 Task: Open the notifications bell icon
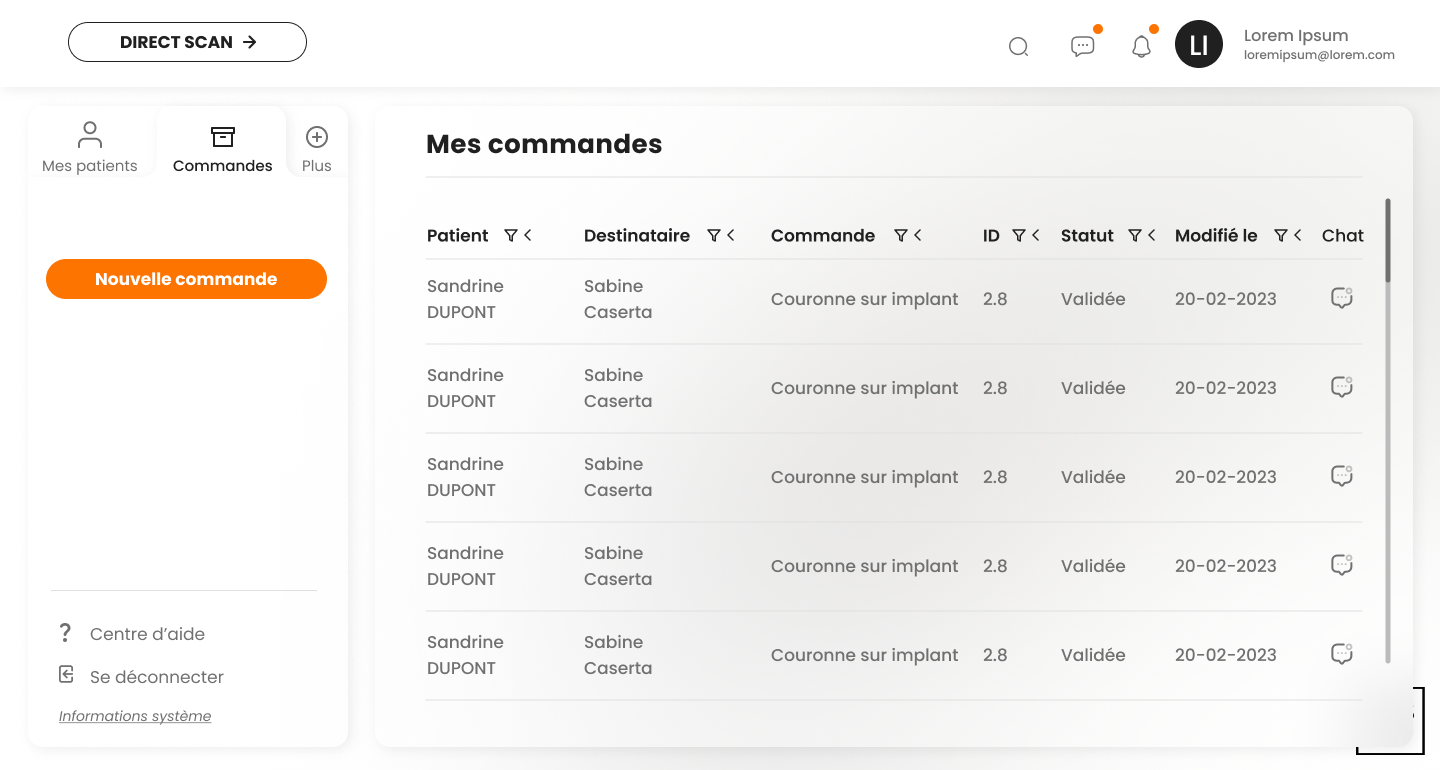[x=1141, y=47]
